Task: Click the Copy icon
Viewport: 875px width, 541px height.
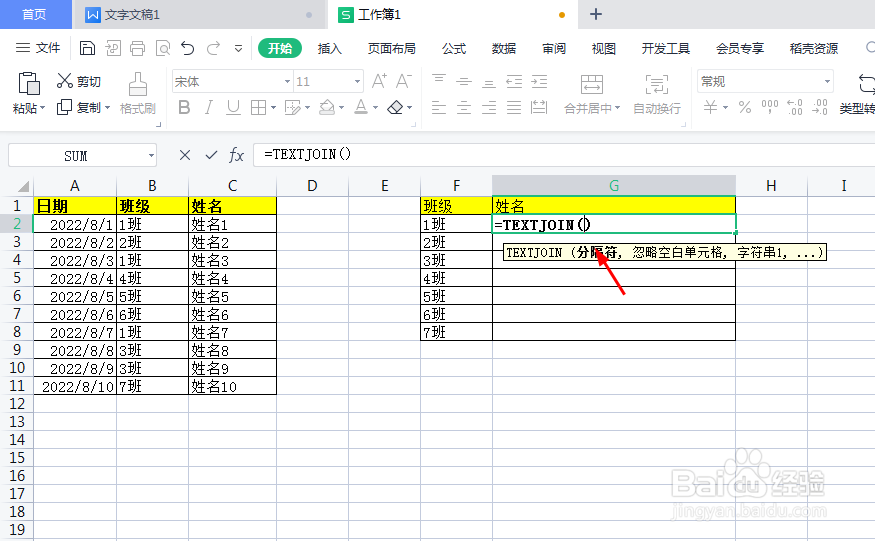Action: 65,107
